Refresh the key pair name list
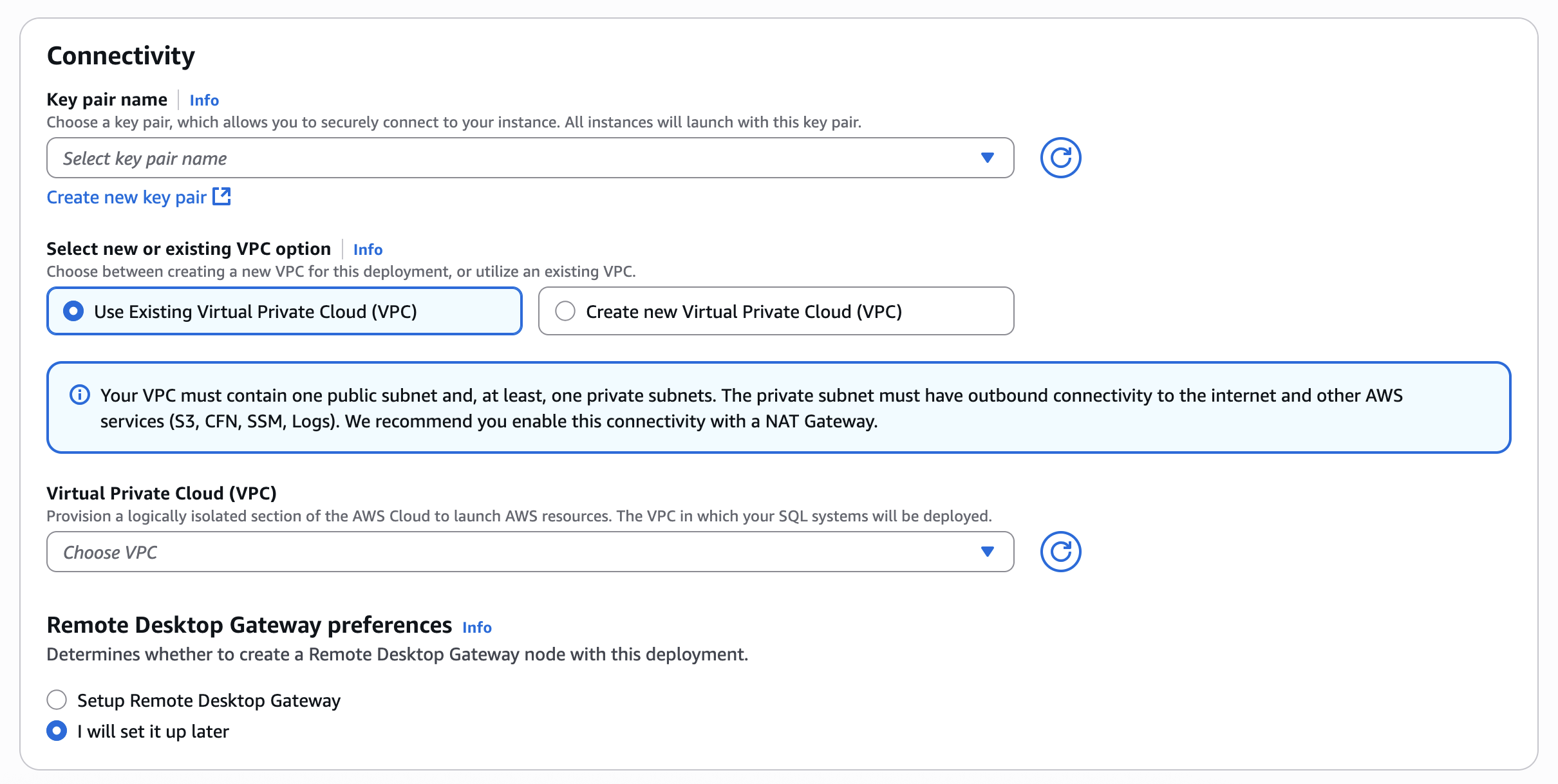 [x=1061, y=157]
